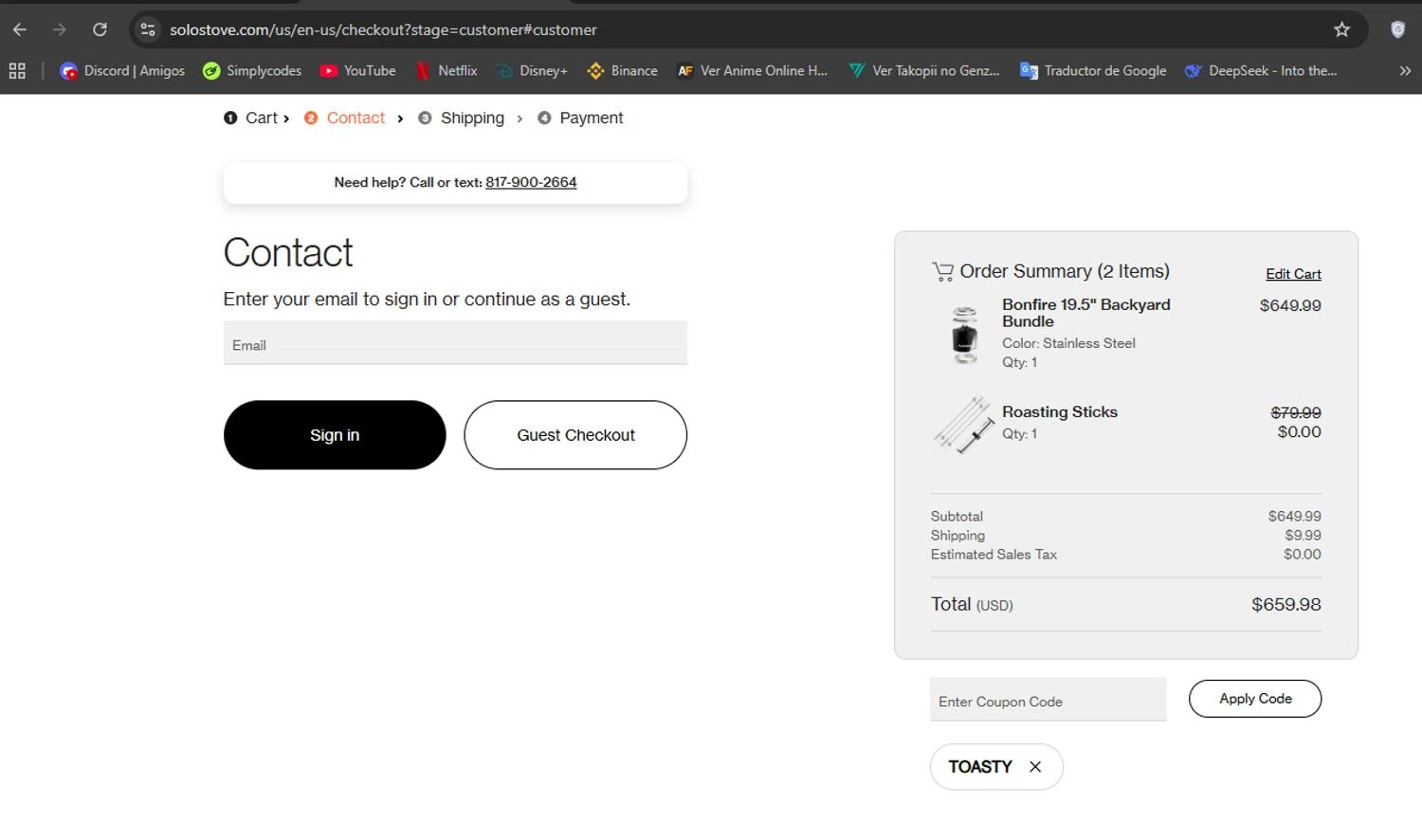1422x840 pixels.
Task: Select the Contact checkout step
Action: 345,118
